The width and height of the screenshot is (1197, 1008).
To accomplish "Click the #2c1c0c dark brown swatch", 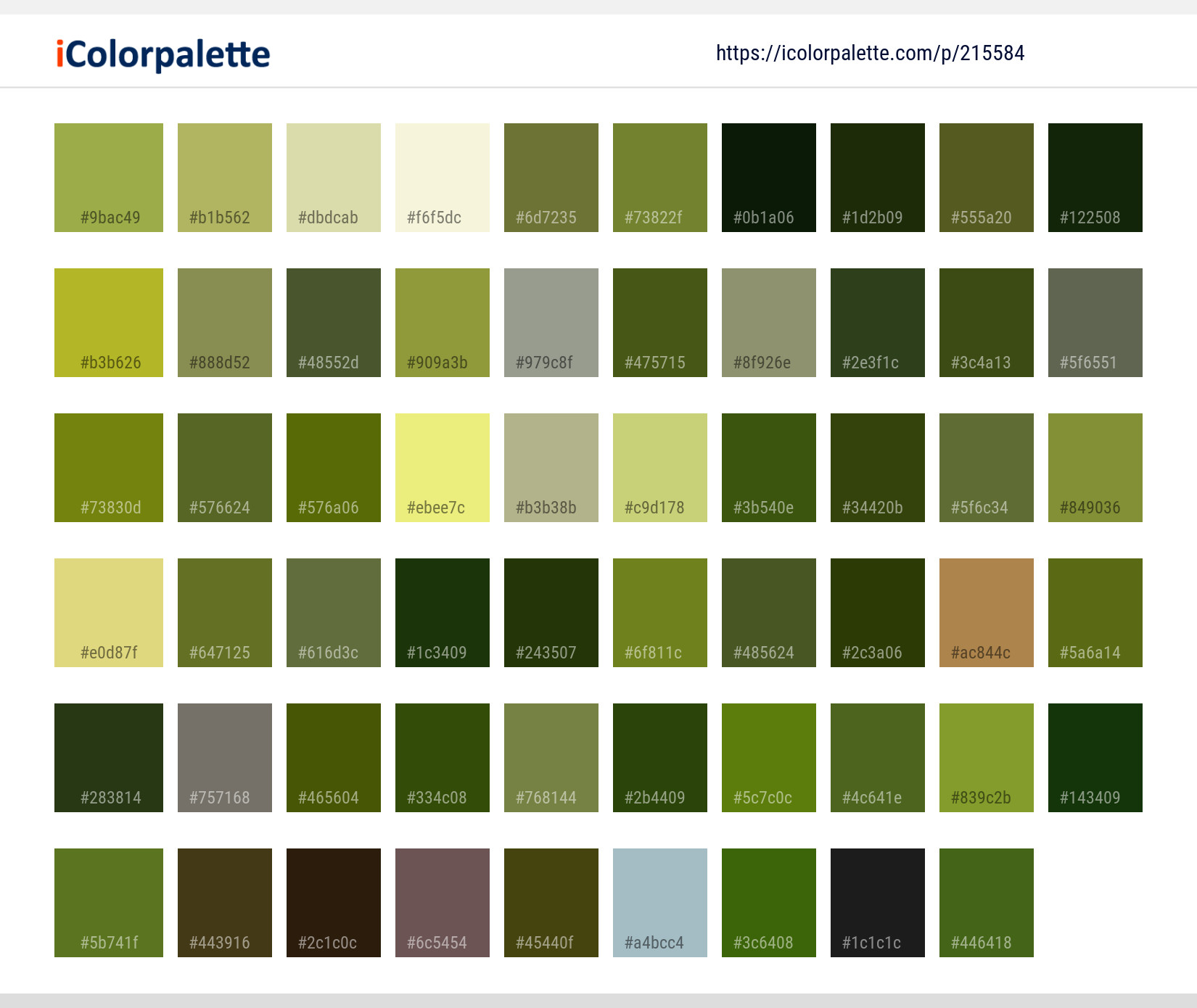I will pos(334,903).
